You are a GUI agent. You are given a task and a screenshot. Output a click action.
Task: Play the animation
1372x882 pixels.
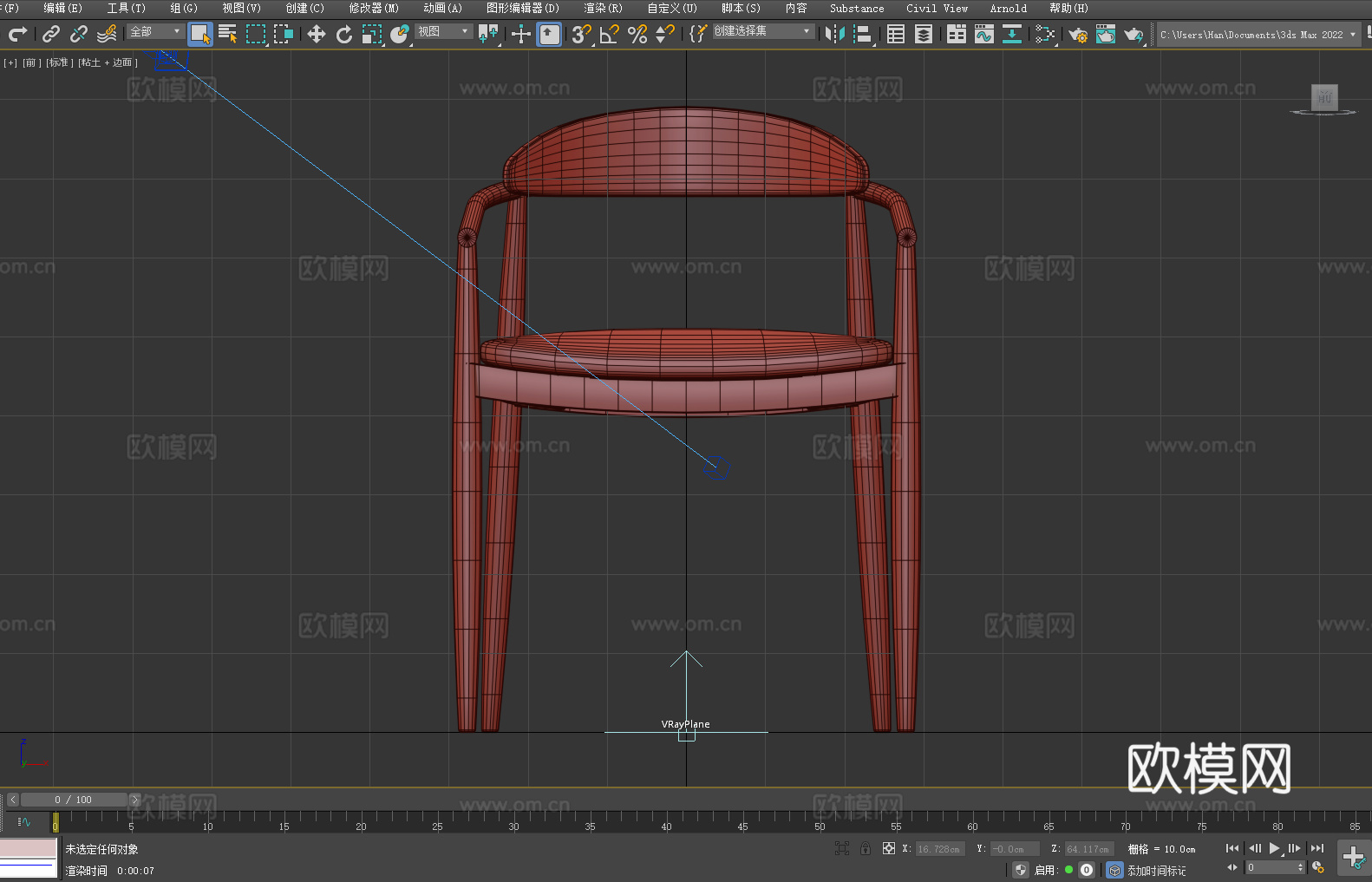[1274, 848]
